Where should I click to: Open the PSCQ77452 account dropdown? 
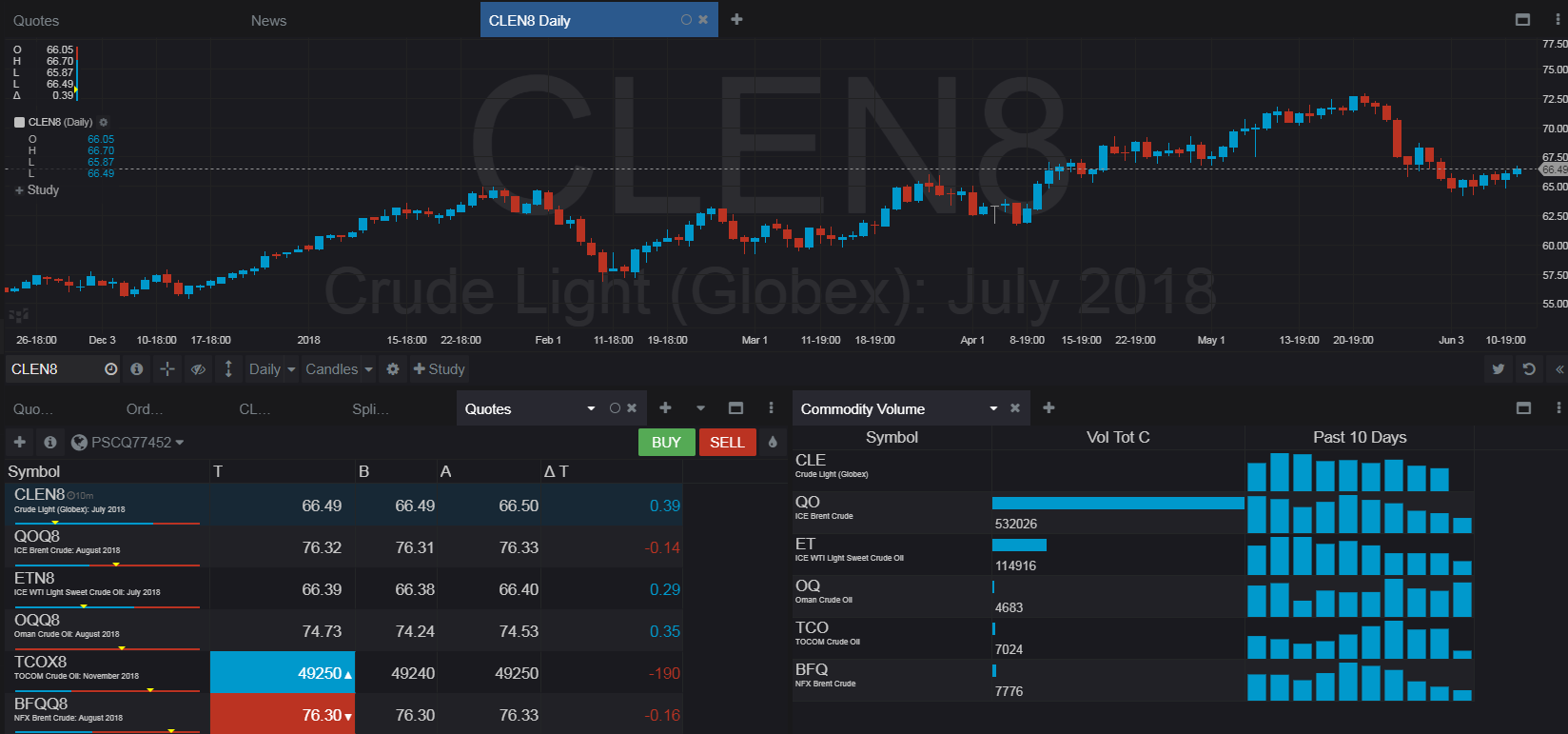(x=127, y=442)
